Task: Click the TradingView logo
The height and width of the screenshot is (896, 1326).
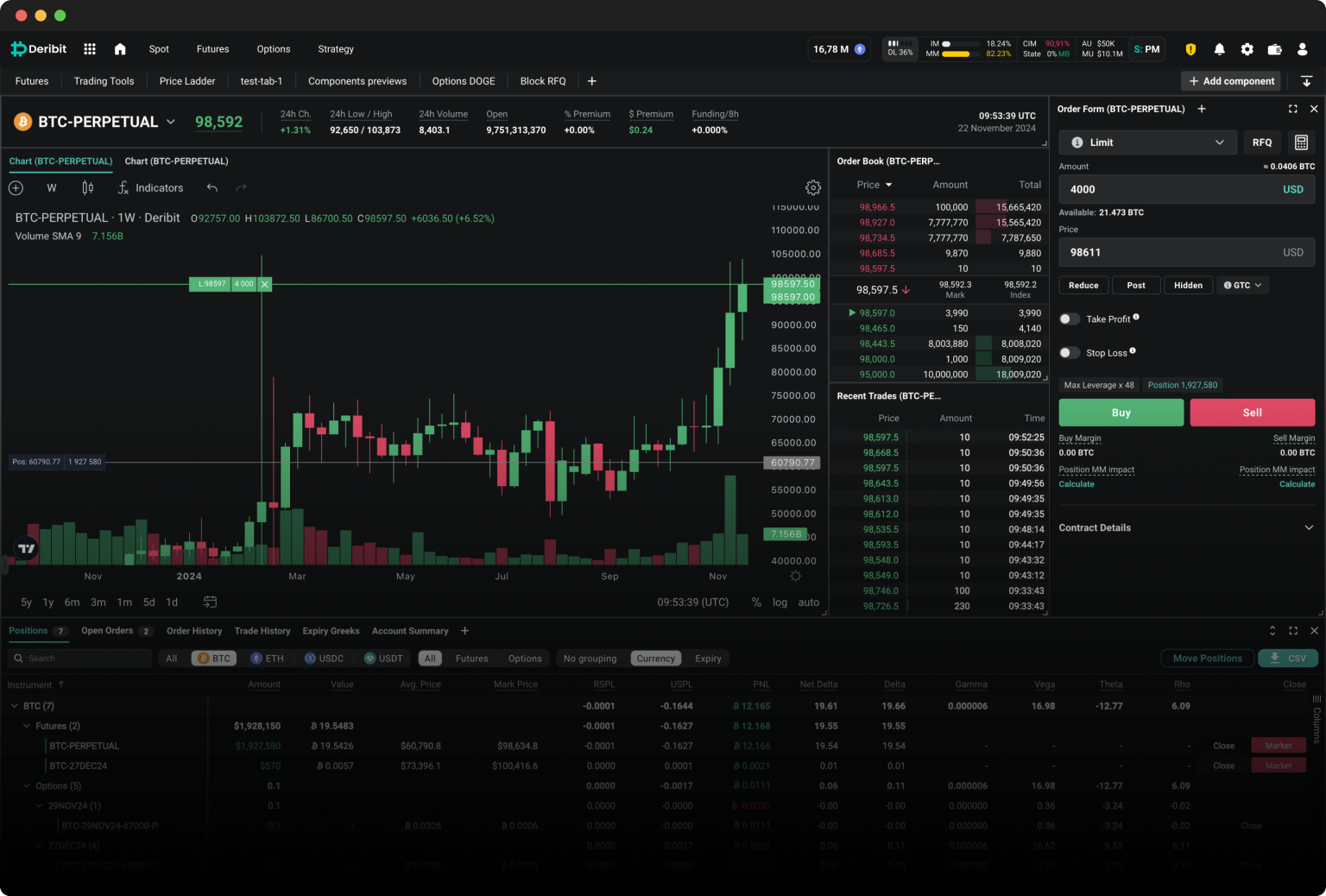Action: point(27,548)
